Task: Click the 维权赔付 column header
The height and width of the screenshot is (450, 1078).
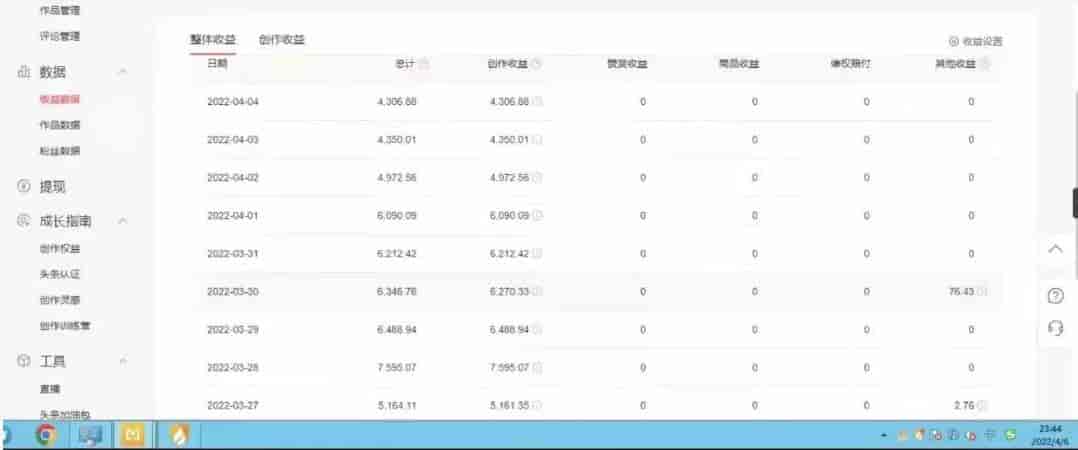Action: click(851, 64)
